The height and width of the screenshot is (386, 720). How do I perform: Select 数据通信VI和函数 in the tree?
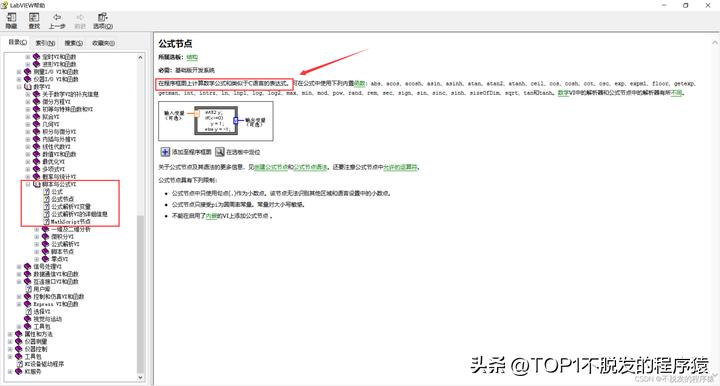56,274
